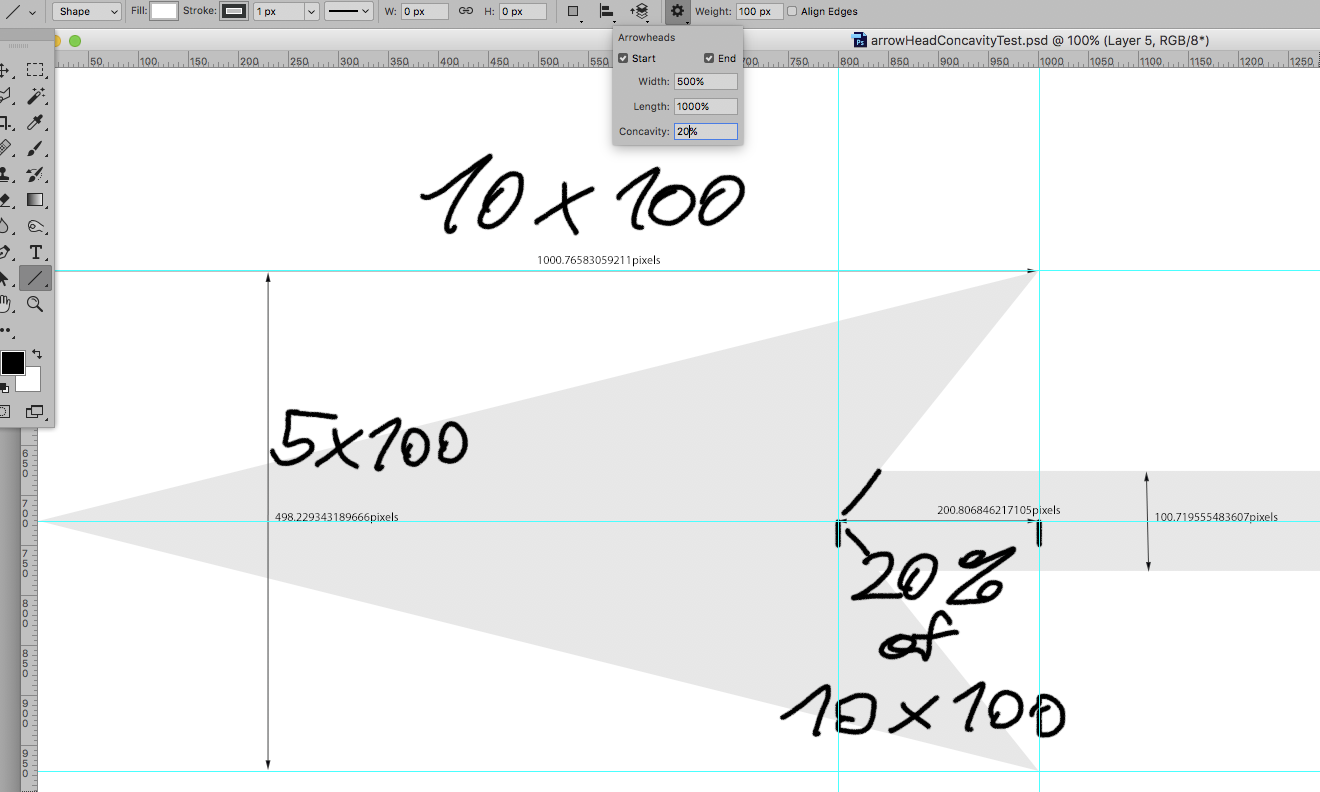Click the shape H height field
The width and height of the screenshot is (1320, 792).
coord(523,11)
